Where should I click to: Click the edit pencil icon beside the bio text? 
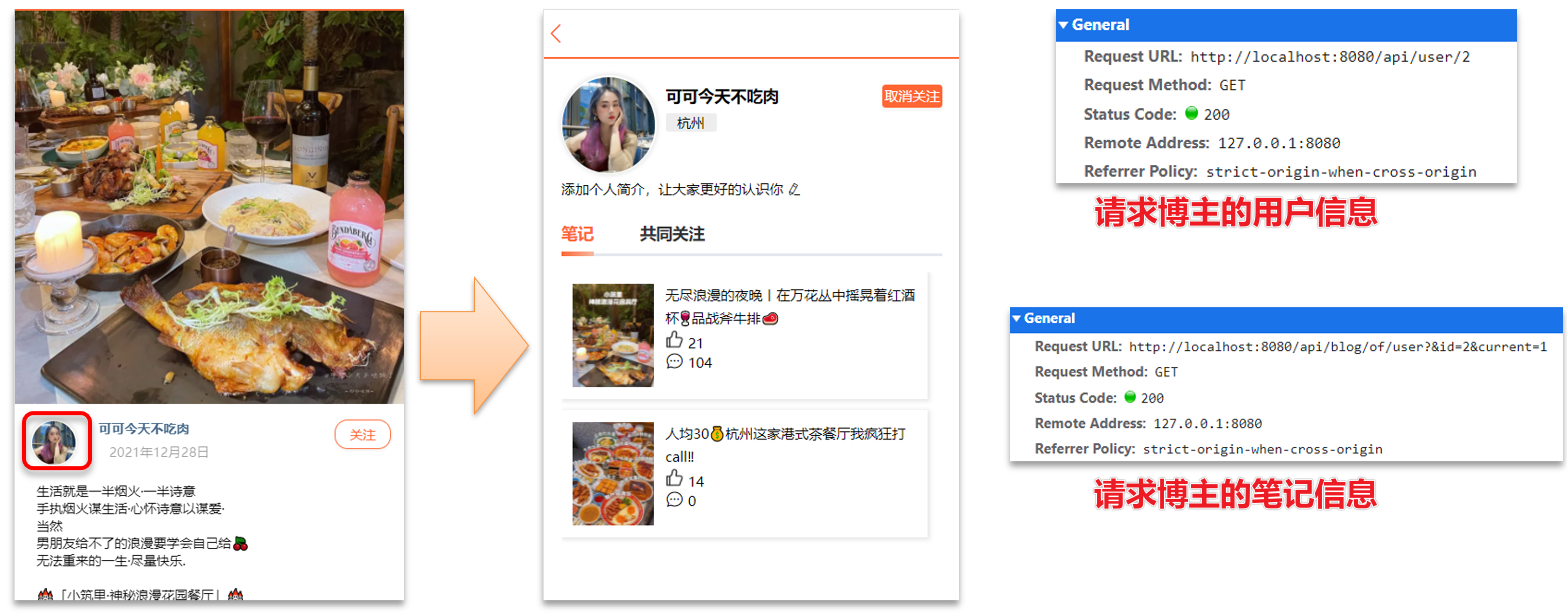point(795,189)
